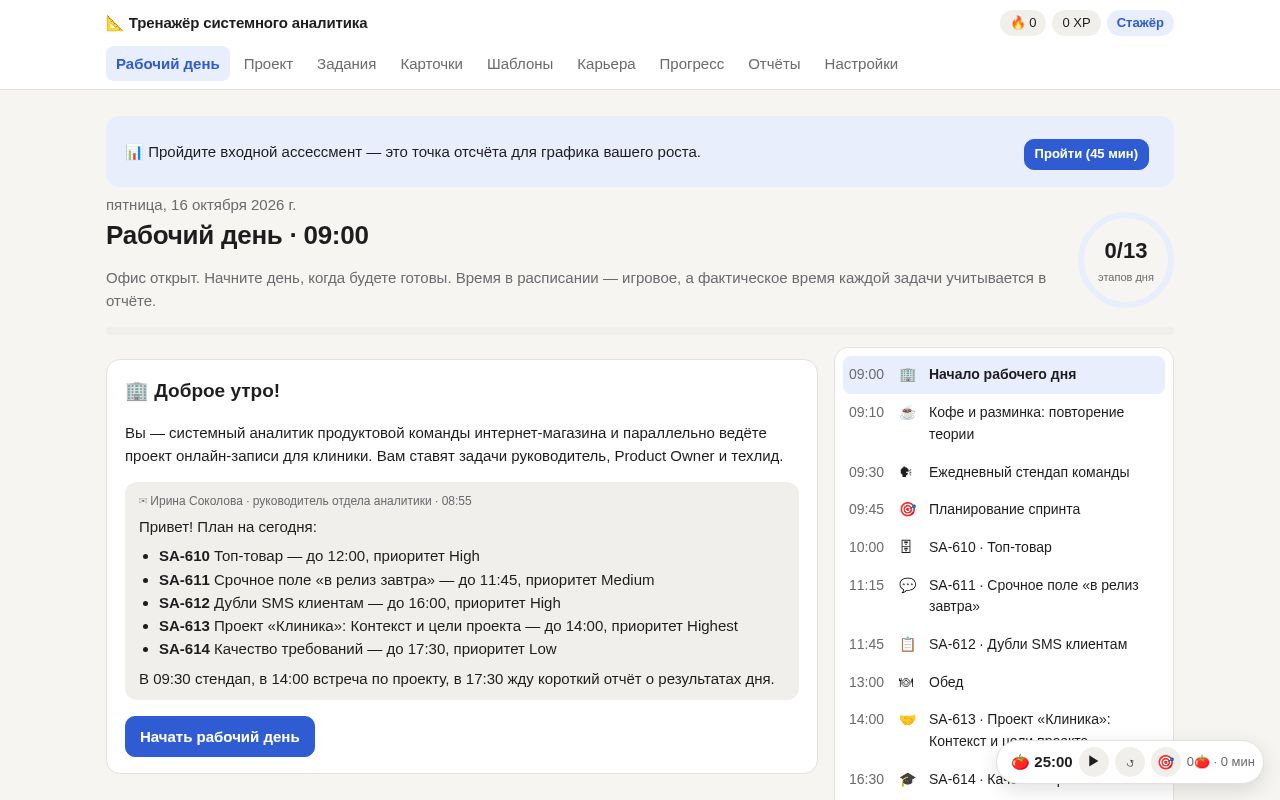This screenshot has height=800, width=1280.
Task: Select «Планирование спринта» in the schedule
Action: pyautogui.click(x=1004, y=509)
